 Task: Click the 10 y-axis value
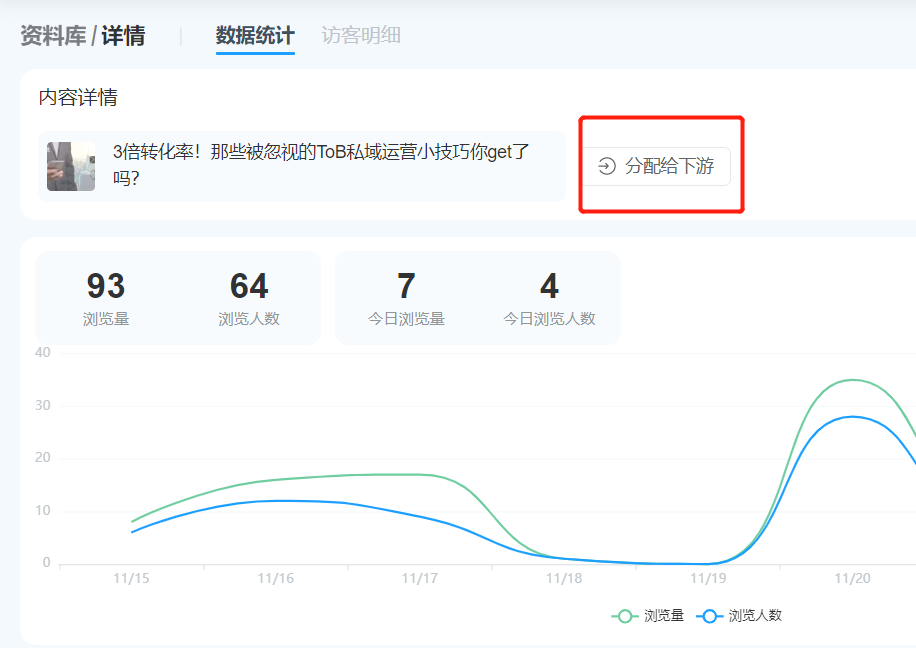click(x=43, y=511)
